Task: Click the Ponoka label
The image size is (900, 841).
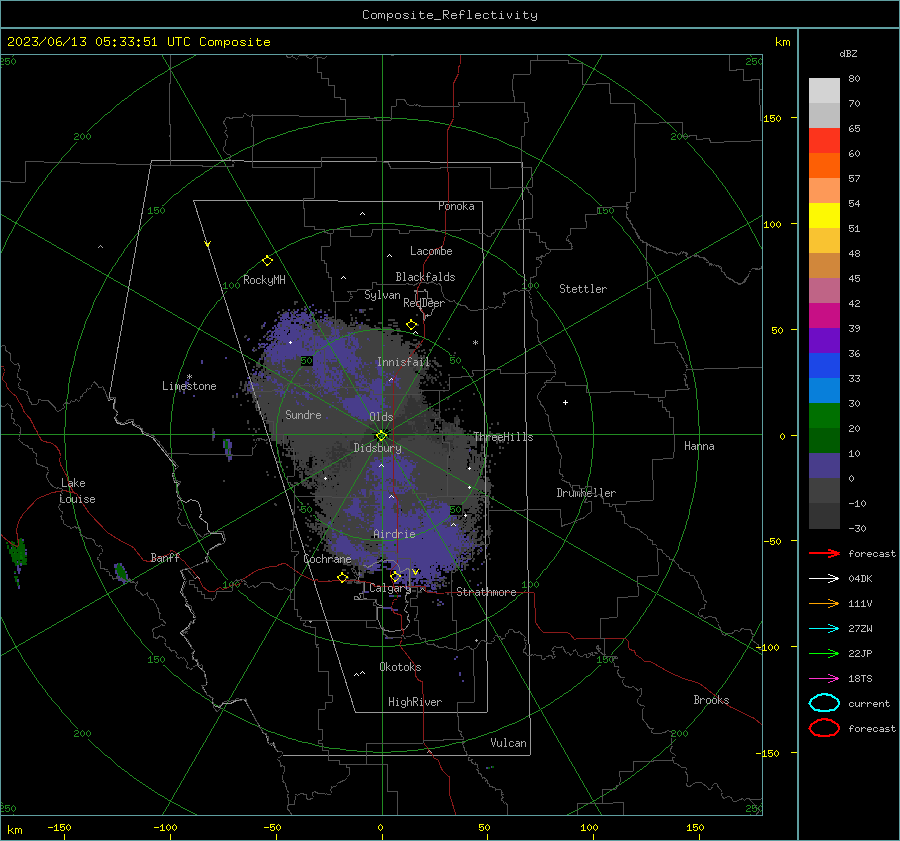Action: point(456,206)
